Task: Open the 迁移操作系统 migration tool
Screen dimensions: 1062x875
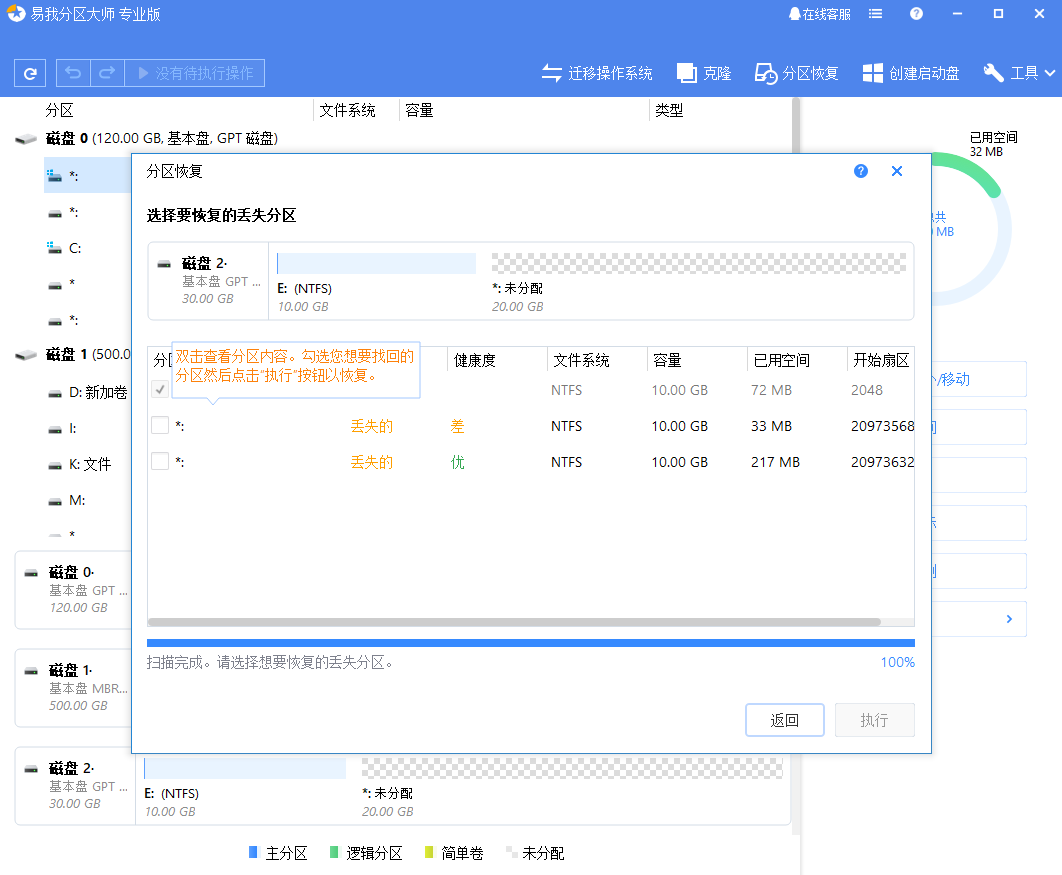Action: point(597,72)
